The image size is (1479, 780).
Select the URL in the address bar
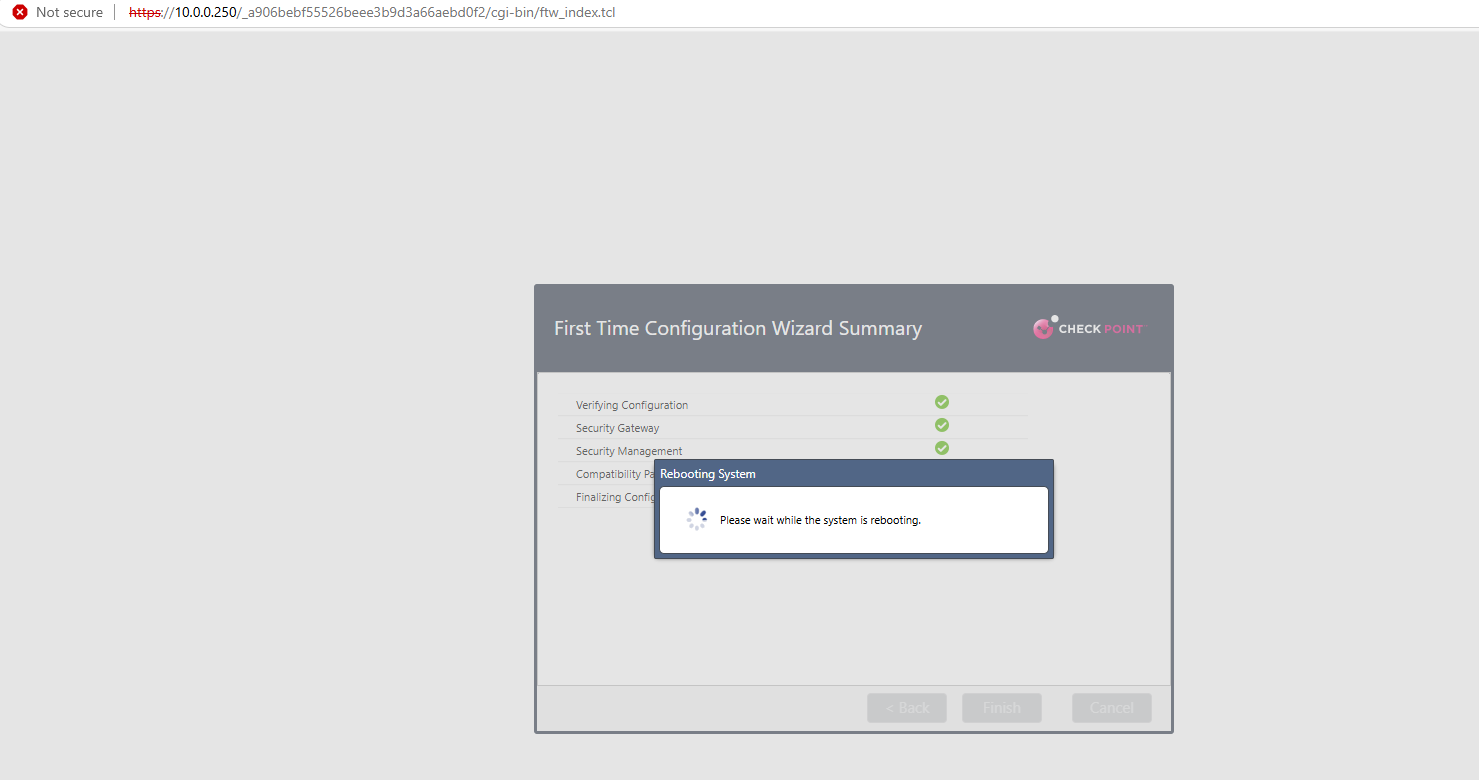(x=372, y=12)
